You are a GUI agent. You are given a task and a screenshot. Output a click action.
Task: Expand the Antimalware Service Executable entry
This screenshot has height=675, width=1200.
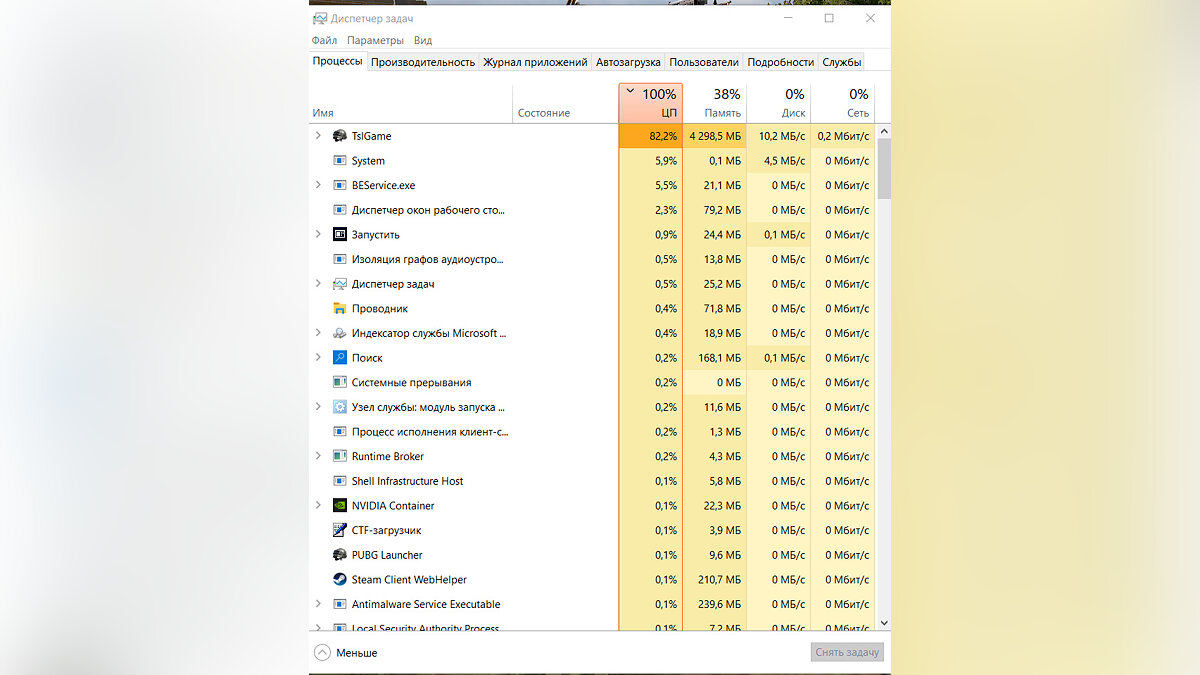click(x=318, y=604)
